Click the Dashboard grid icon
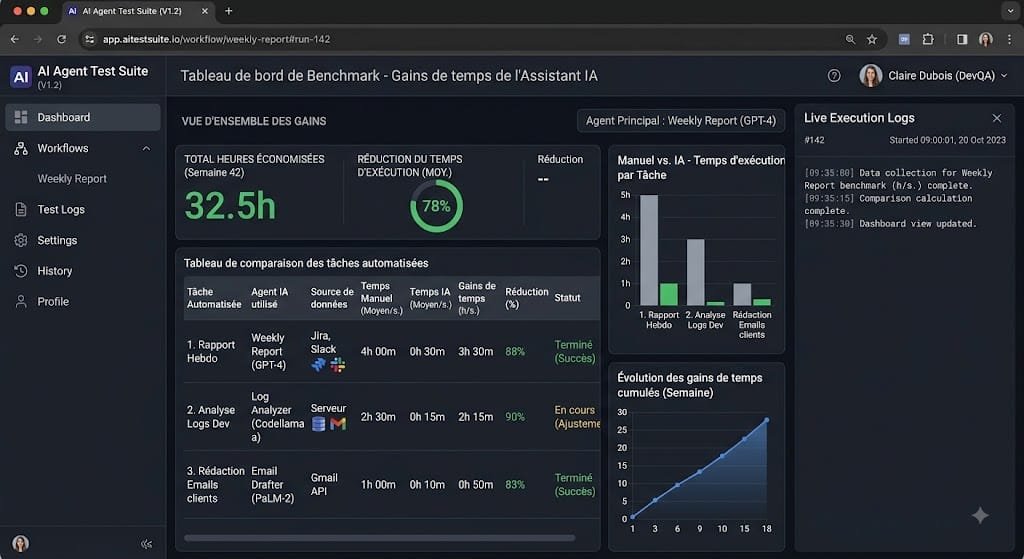Screen dimensions: 1024x559 [21, 117]
